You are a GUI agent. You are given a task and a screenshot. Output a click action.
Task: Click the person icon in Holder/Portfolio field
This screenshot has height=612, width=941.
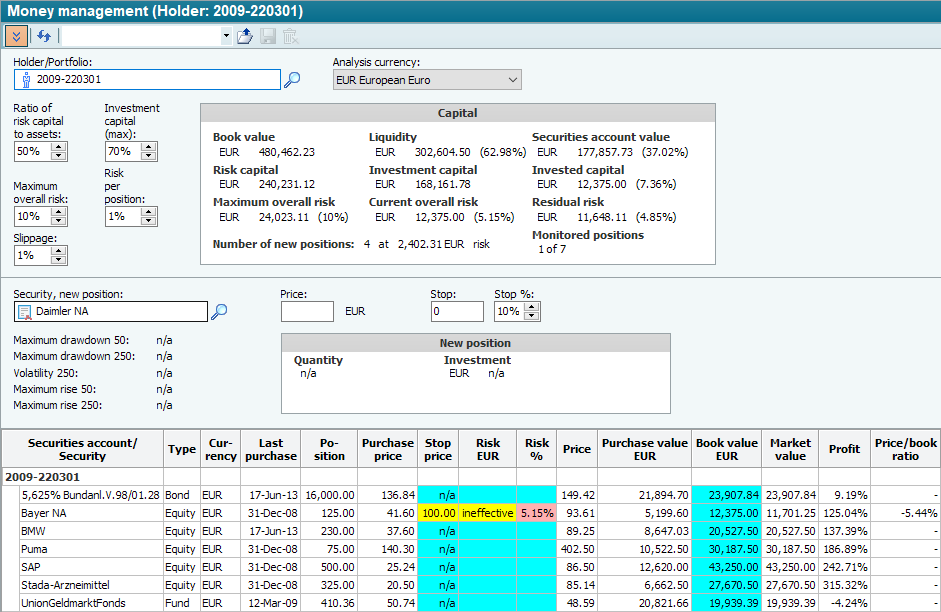point(26,80)
